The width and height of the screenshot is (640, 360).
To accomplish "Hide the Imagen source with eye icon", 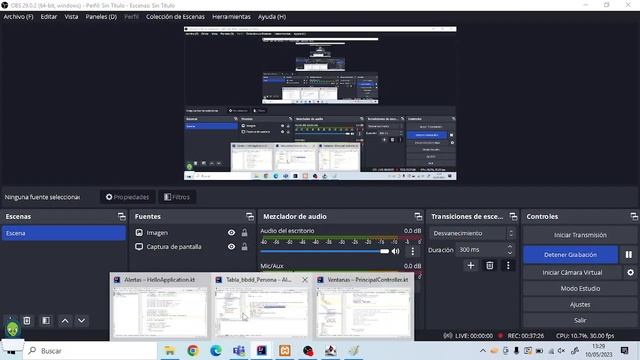I will point(231,233).
